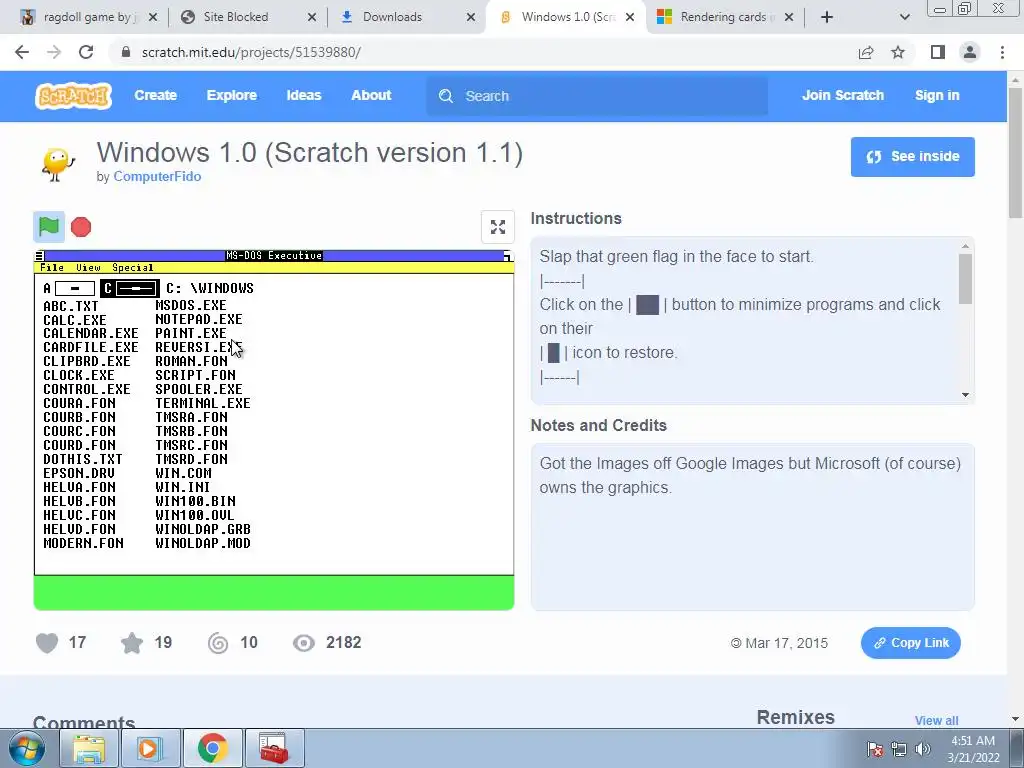Click the Copy Link button
Screen dimensions: 1024x768
[910, 643]
